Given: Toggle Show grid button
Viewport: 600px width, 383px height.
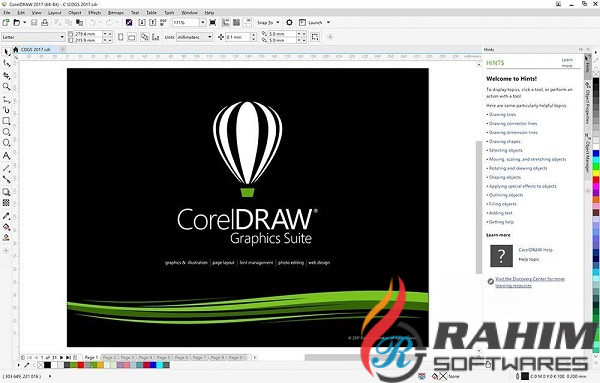Looking at the screenshot, I should [x=236, y=23].
